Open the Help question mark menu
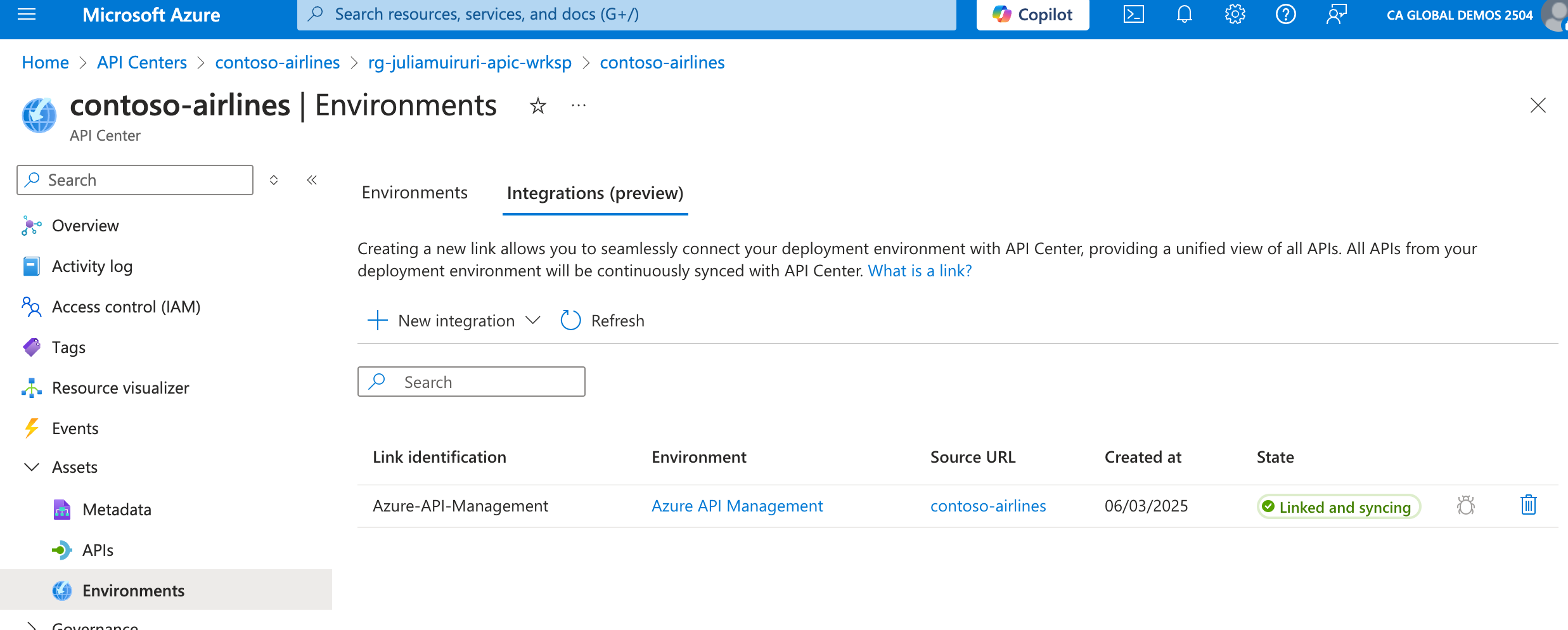 1285,14
